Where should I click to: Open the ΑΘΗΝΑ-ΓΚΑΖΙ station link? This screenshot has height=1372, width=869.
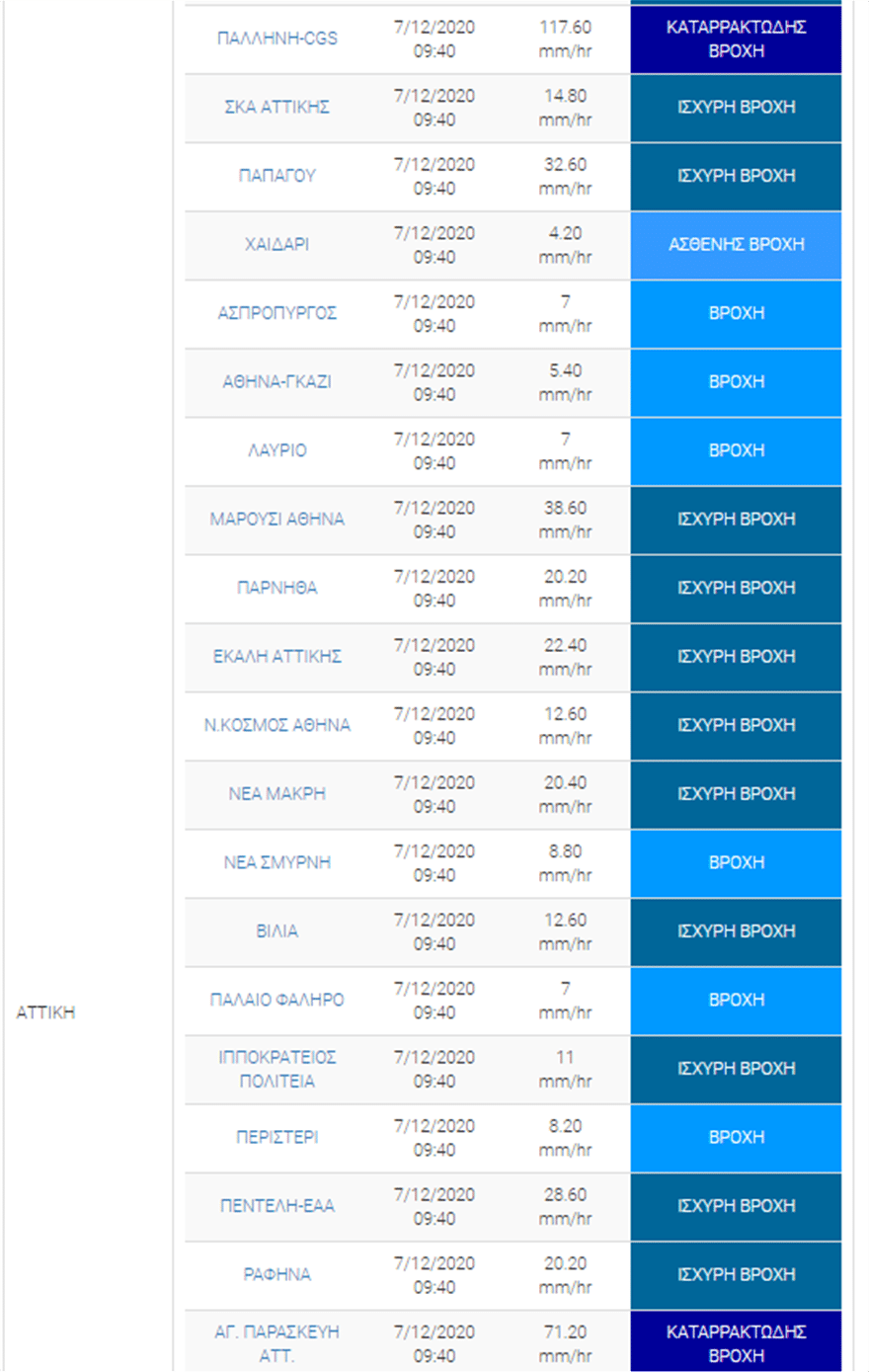[276, 382]
